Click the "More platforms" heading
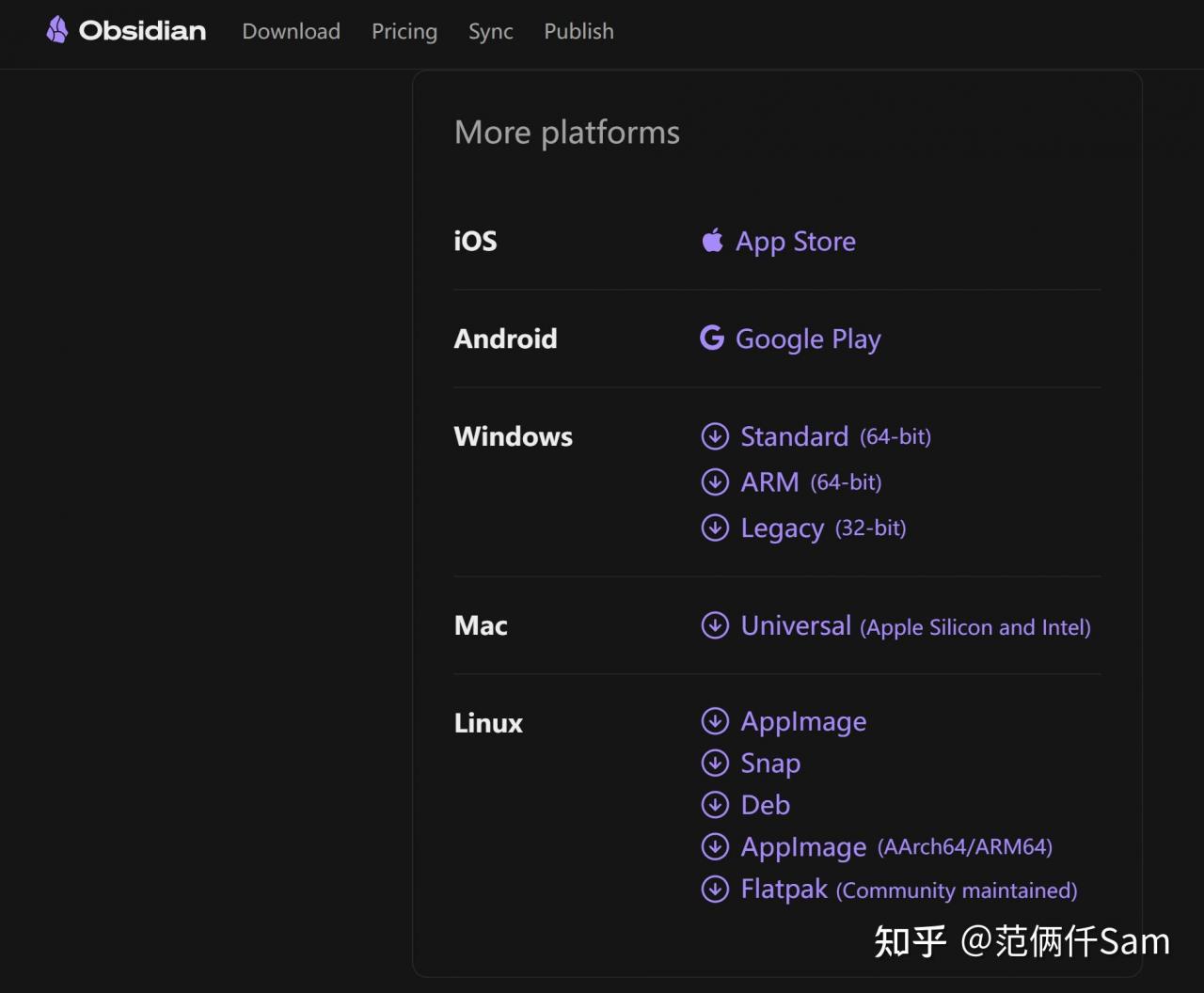The height and width of the screenshot is (993, 1204). (567, 133)
